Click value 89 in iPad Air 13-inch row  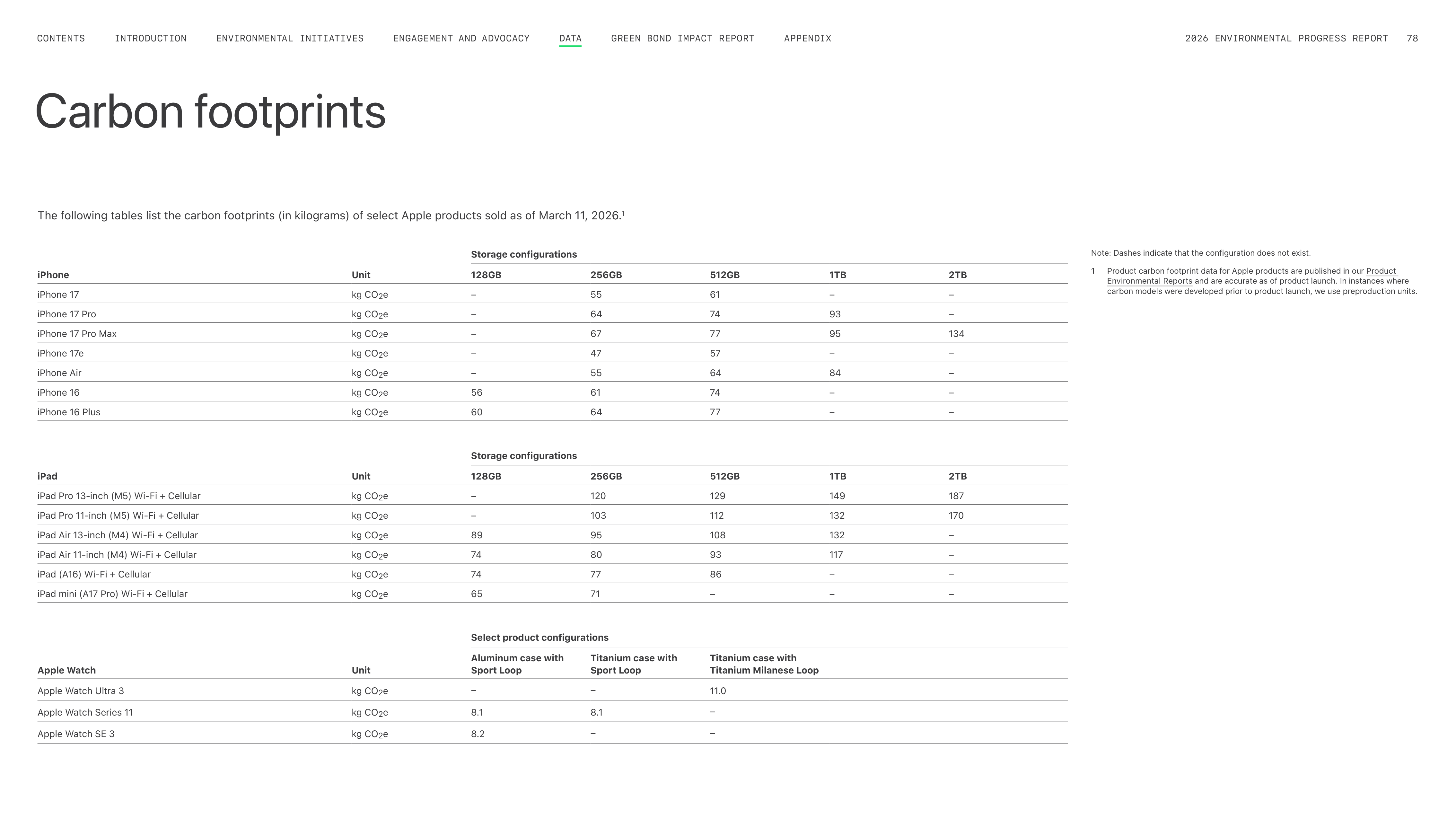point(477,535)
